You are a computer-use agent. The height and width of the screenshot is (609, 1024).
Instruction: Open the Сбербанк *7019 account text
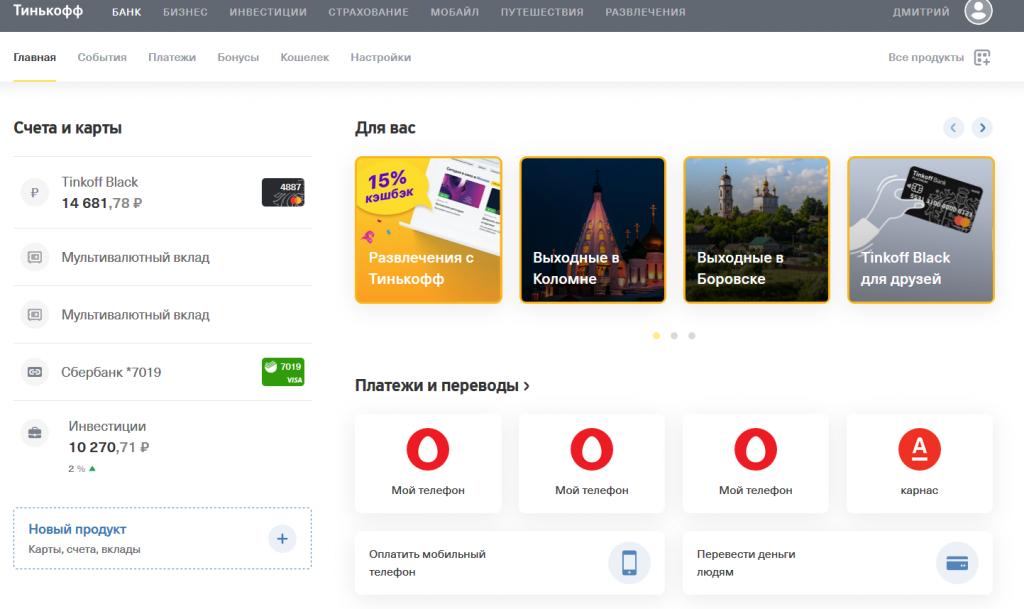pos(111,372)
